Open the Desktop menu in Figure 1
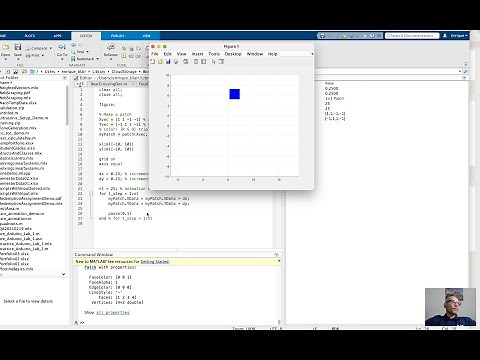Viewport: 480px width, 360px height. point(233,54)
